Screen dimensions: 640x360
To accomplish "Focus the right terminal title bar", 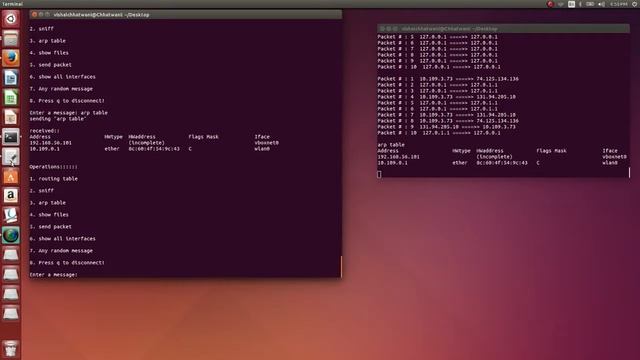I will click(503, 29).
